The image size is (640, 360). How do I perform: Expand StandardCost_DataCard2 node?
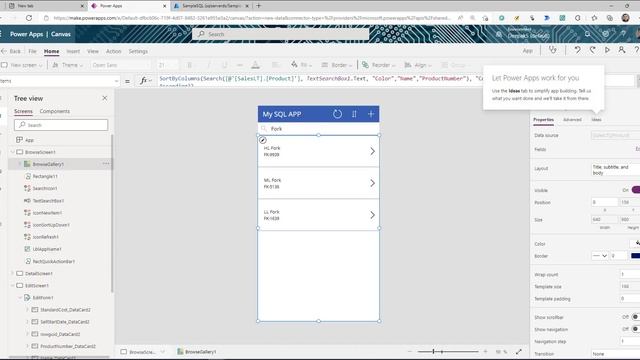(27, 309)
